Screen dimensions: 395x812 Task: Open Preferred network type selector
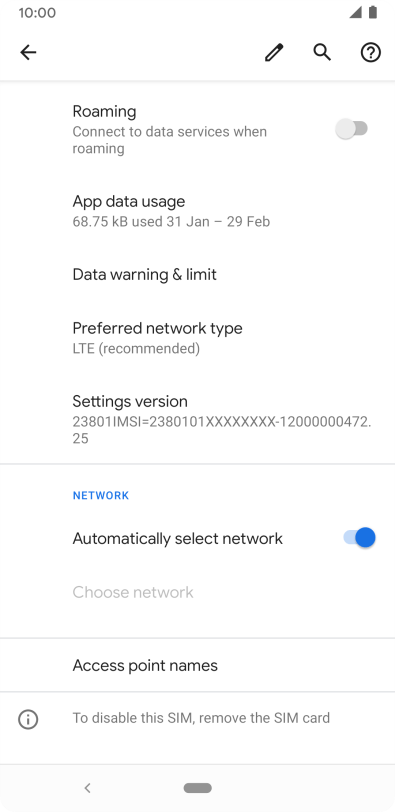(x=197, y=338)
